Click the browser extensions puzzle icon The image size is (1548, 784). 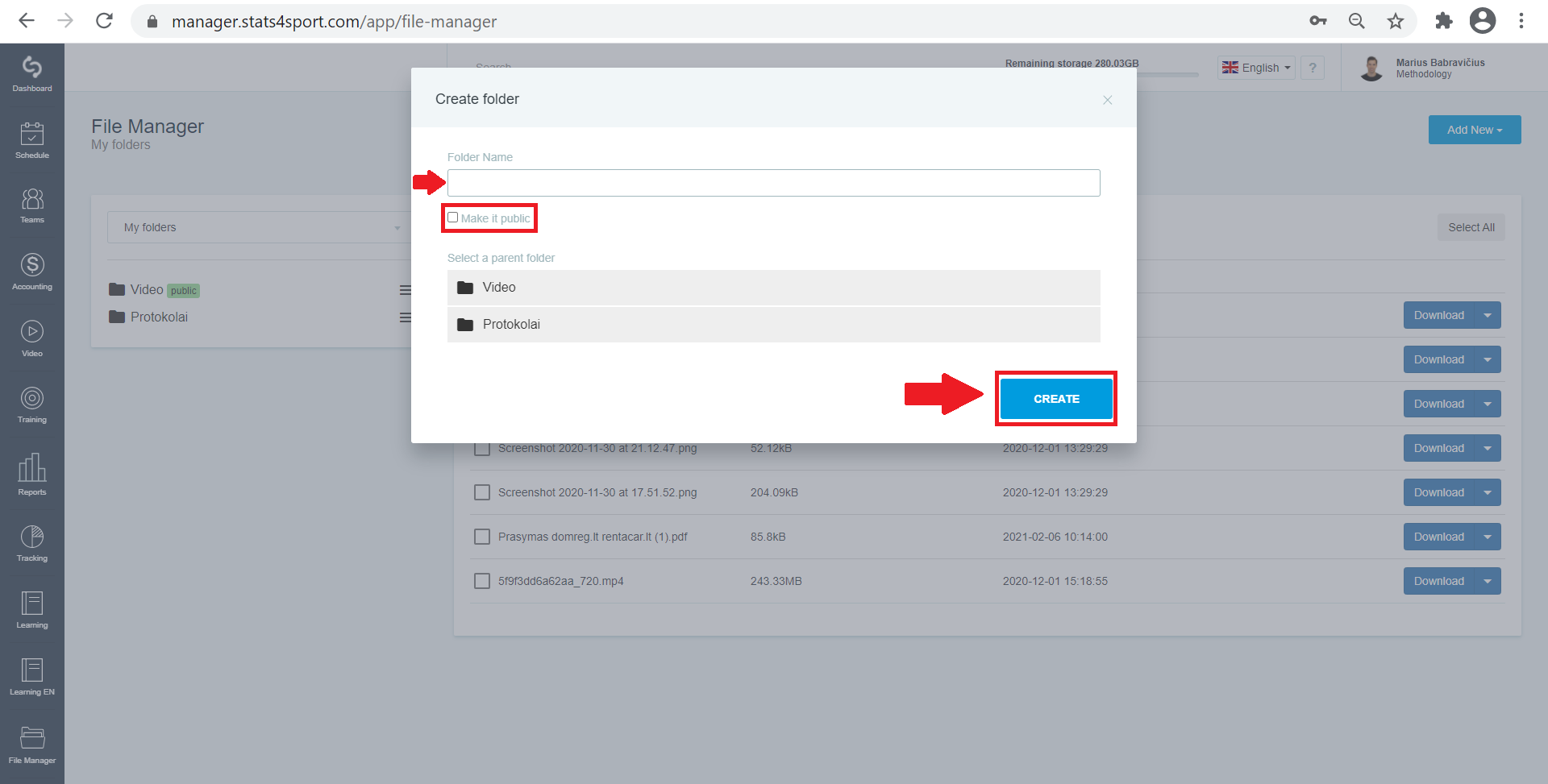[x=1443, y=21]
